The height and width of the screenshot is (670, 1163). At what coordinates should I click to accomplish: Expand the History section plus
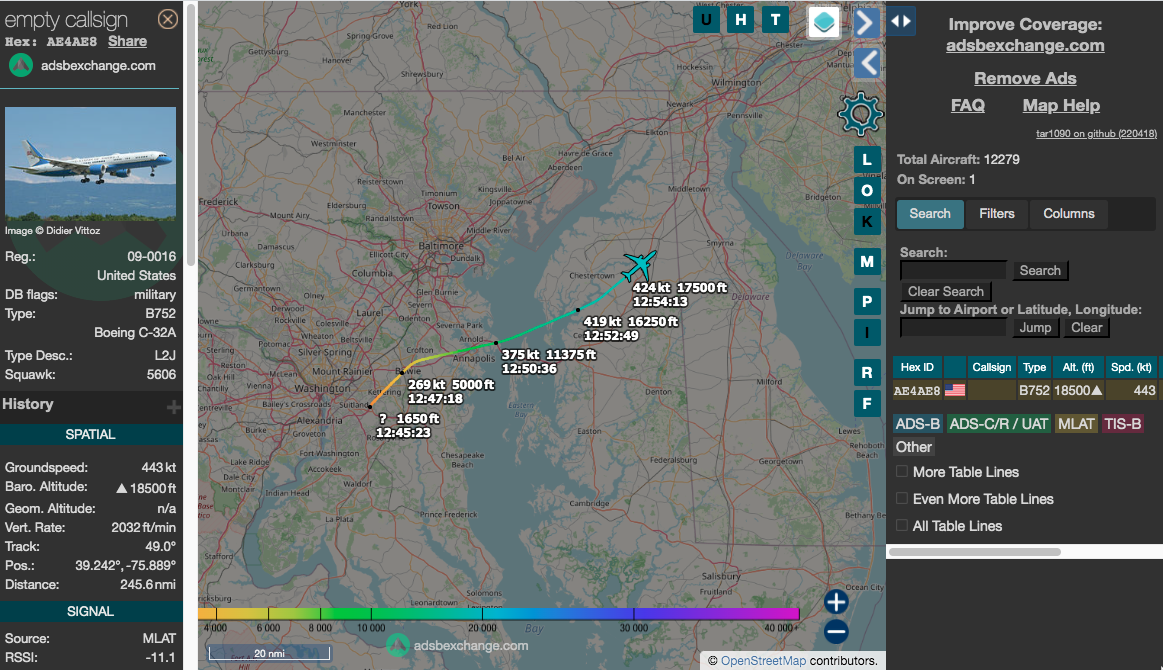click(174, 407)
